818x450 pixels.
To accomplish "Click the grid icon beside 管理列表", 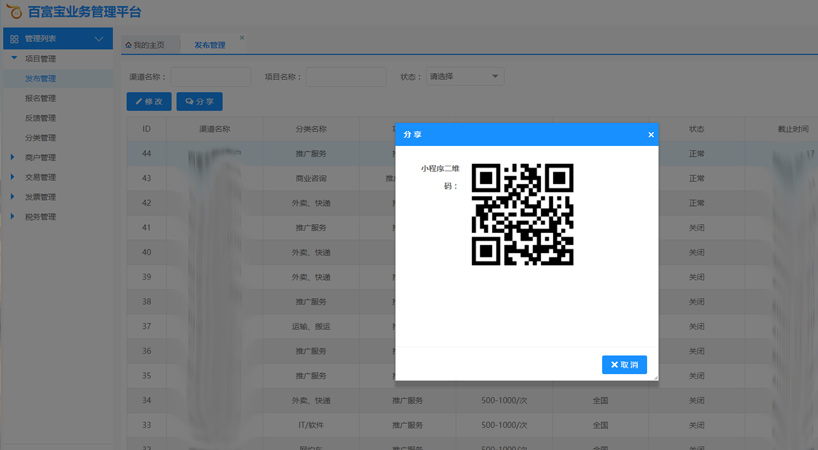I will (x=14, y=39).
